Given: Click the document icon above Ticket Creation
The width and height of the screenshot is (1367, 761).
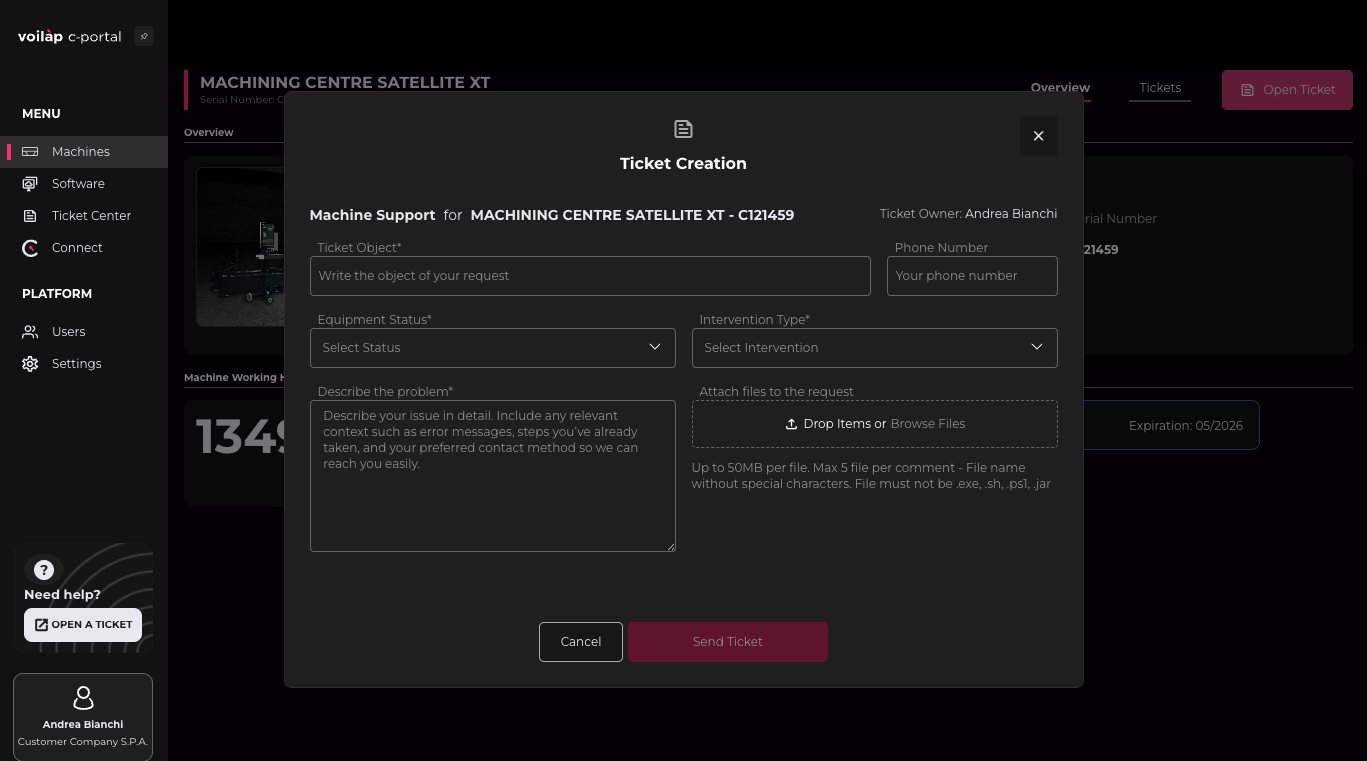Looking at the screenshot, I should (x=683, y=129).
